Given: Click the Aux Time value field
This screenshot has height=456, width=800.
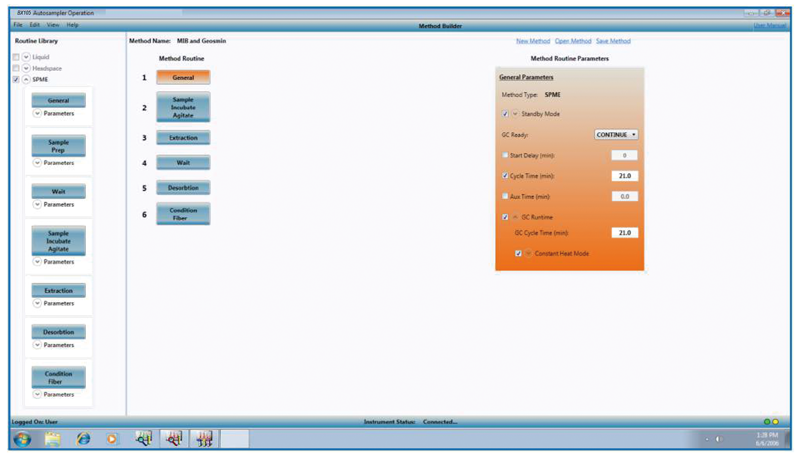Looking at the screenshot, I should pos(624,197).
